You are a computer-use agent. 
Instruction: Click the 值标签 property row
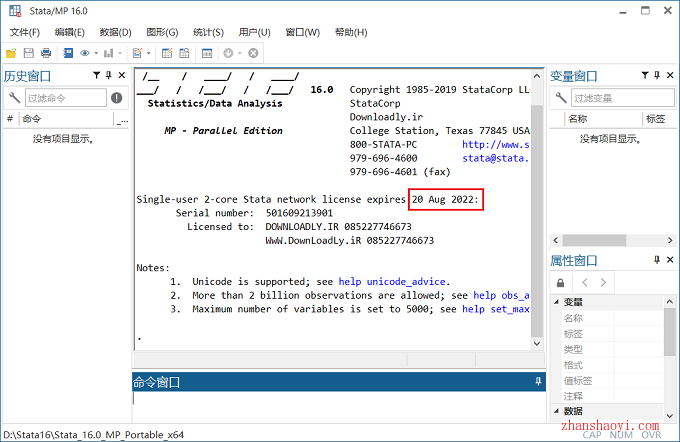[612, 380]
